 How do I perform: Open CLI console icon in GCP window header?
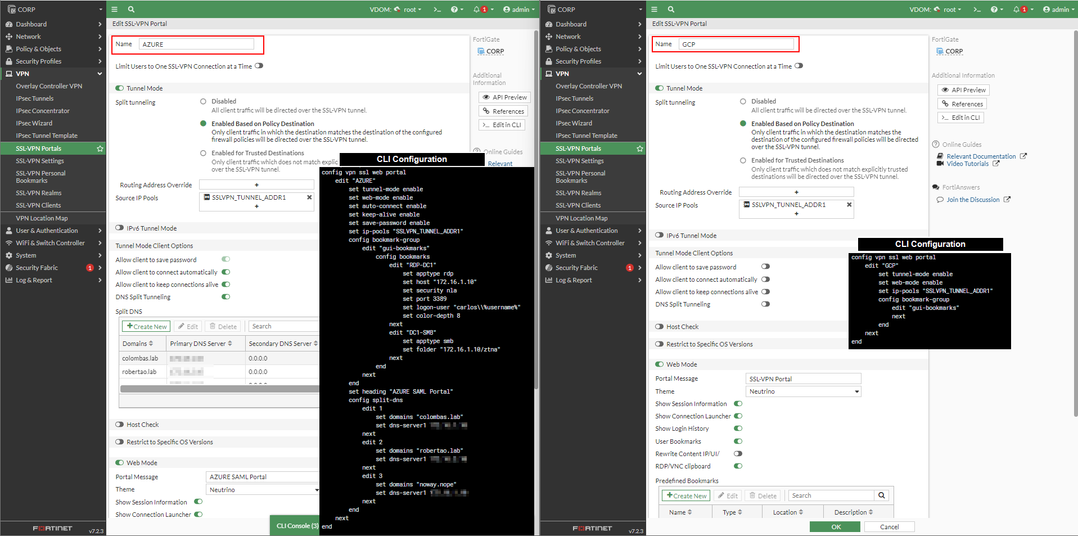pos(977,10)
